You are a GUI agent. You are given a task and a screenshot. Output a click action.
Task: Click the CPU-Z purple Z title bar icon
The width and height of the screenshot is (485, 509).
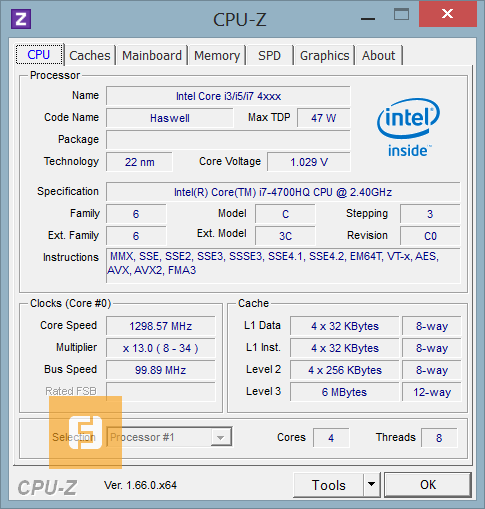[21, 19]
